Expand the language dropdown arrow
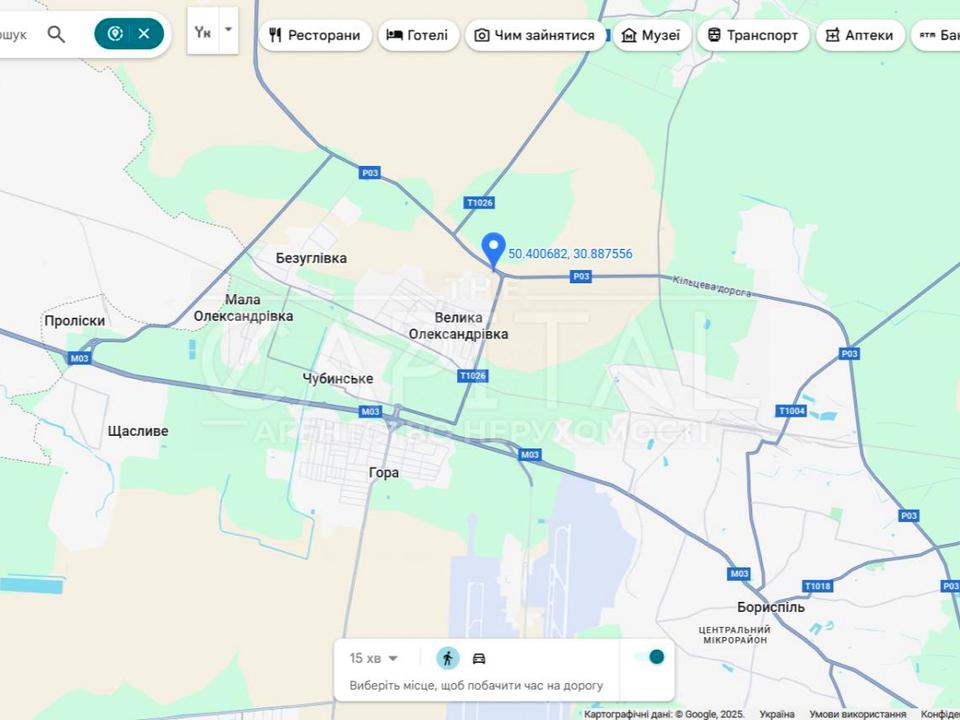960x720 pixels. pyautogui.click(x=228, y=30)
